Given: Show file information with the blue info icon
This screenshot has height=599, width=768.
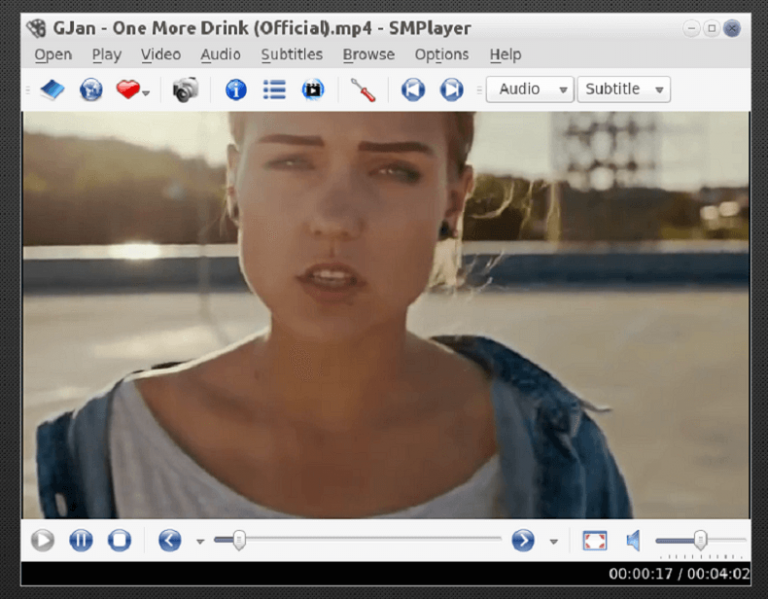Looking at the screenshot, I should (236, 90).
